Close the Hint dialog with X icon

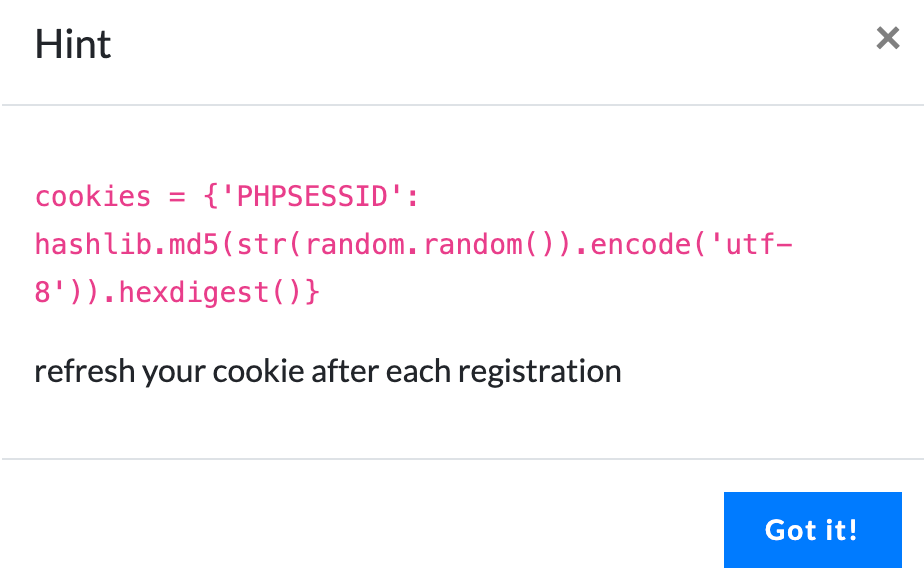(x=887, y=38)
